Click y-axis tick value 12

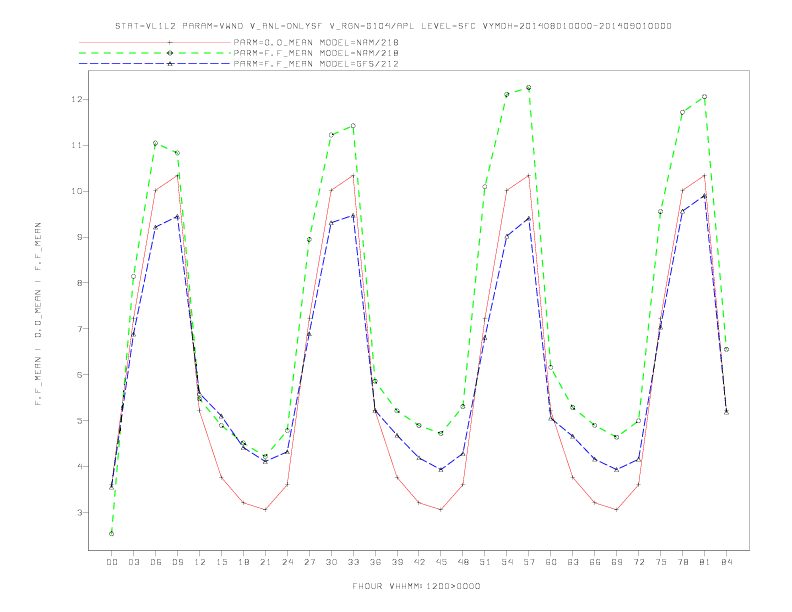76,99
